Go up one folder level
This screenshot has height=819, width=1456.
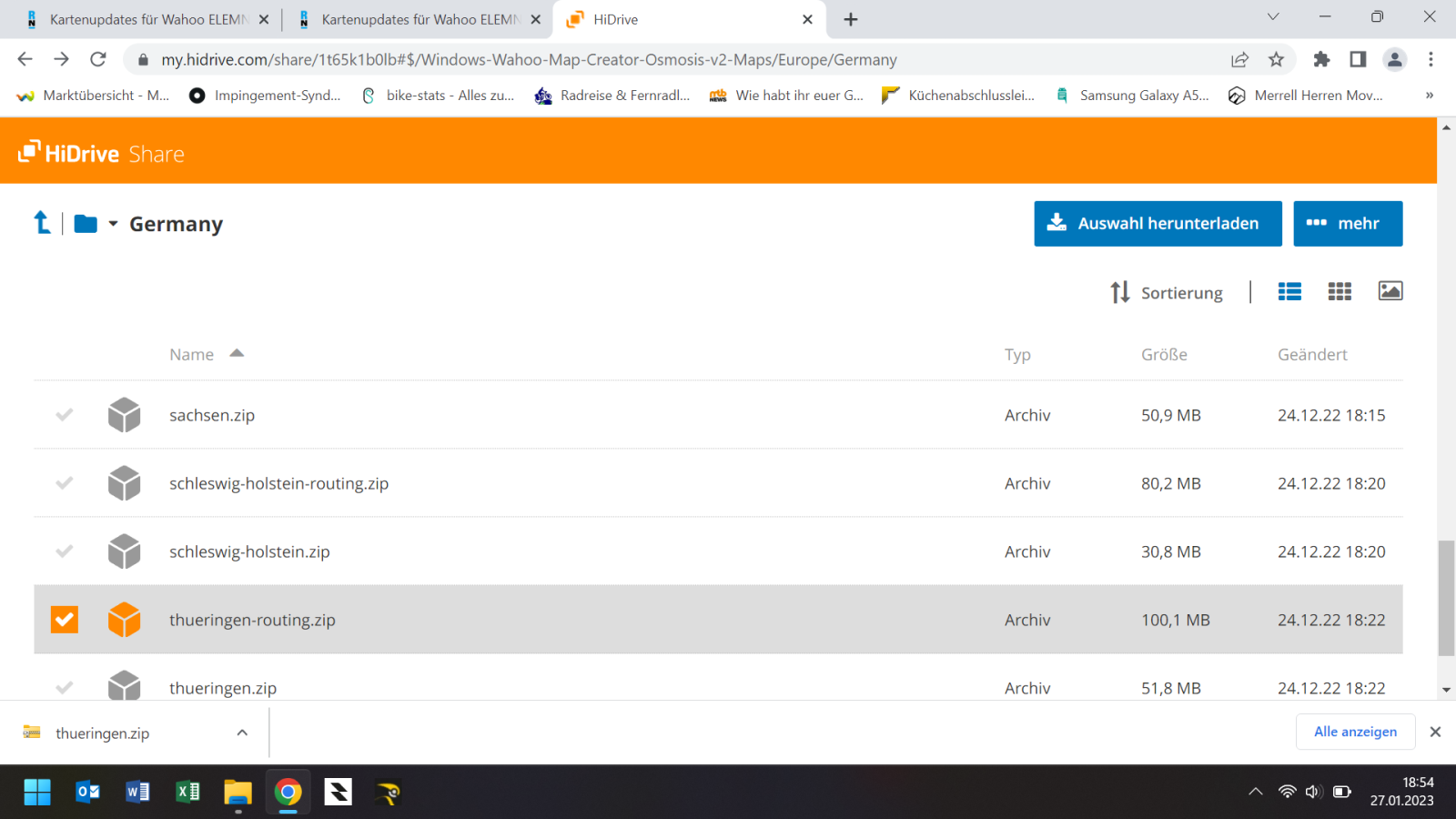pyautogui.click(x=42, y=223)
